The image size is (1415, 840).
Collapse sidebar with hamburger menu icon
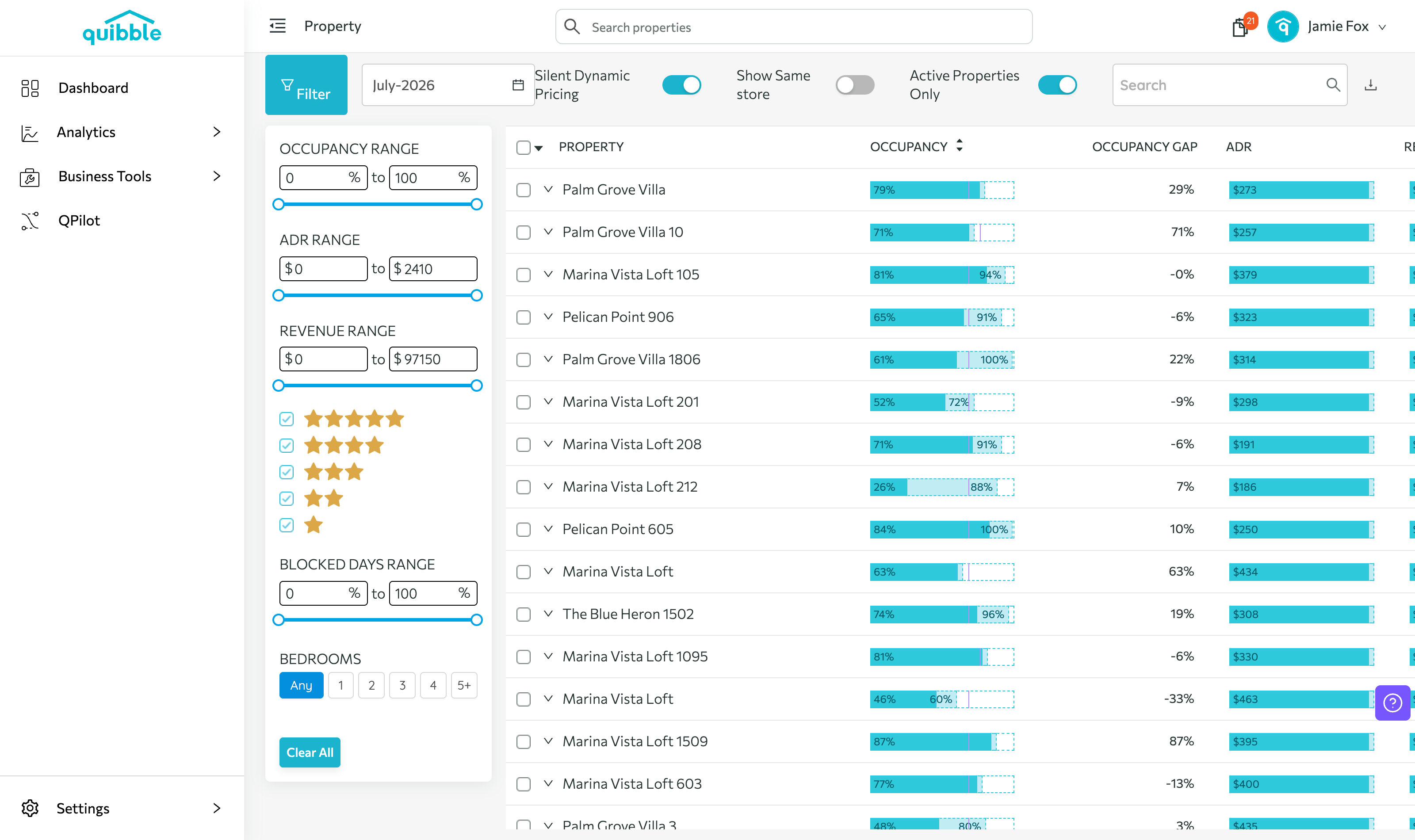click(277, 26)
